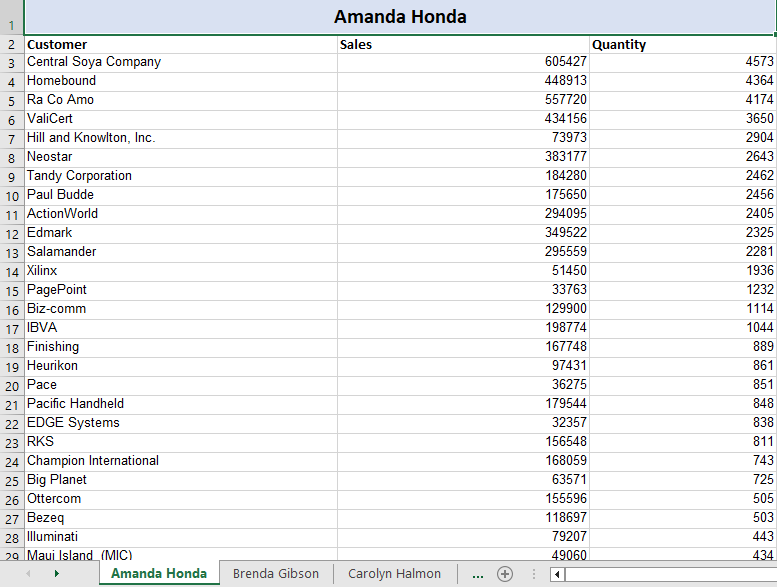
Task: Click the Central Soya Company cell
Action: tap(181, 63)
